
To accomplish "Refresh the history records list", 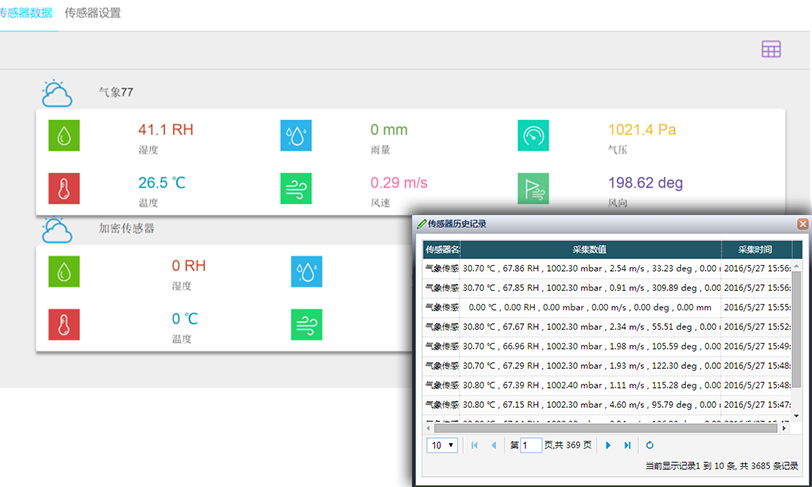I will coord(649,445).
